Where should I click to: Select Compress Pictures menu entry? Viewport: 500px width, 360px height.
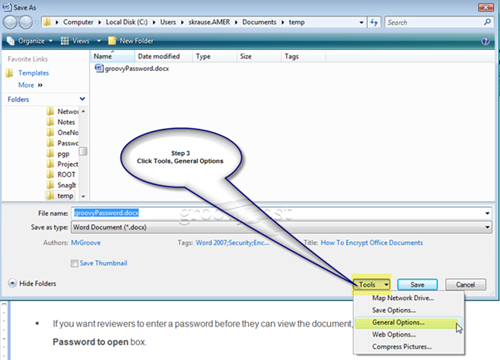(402, 347)
